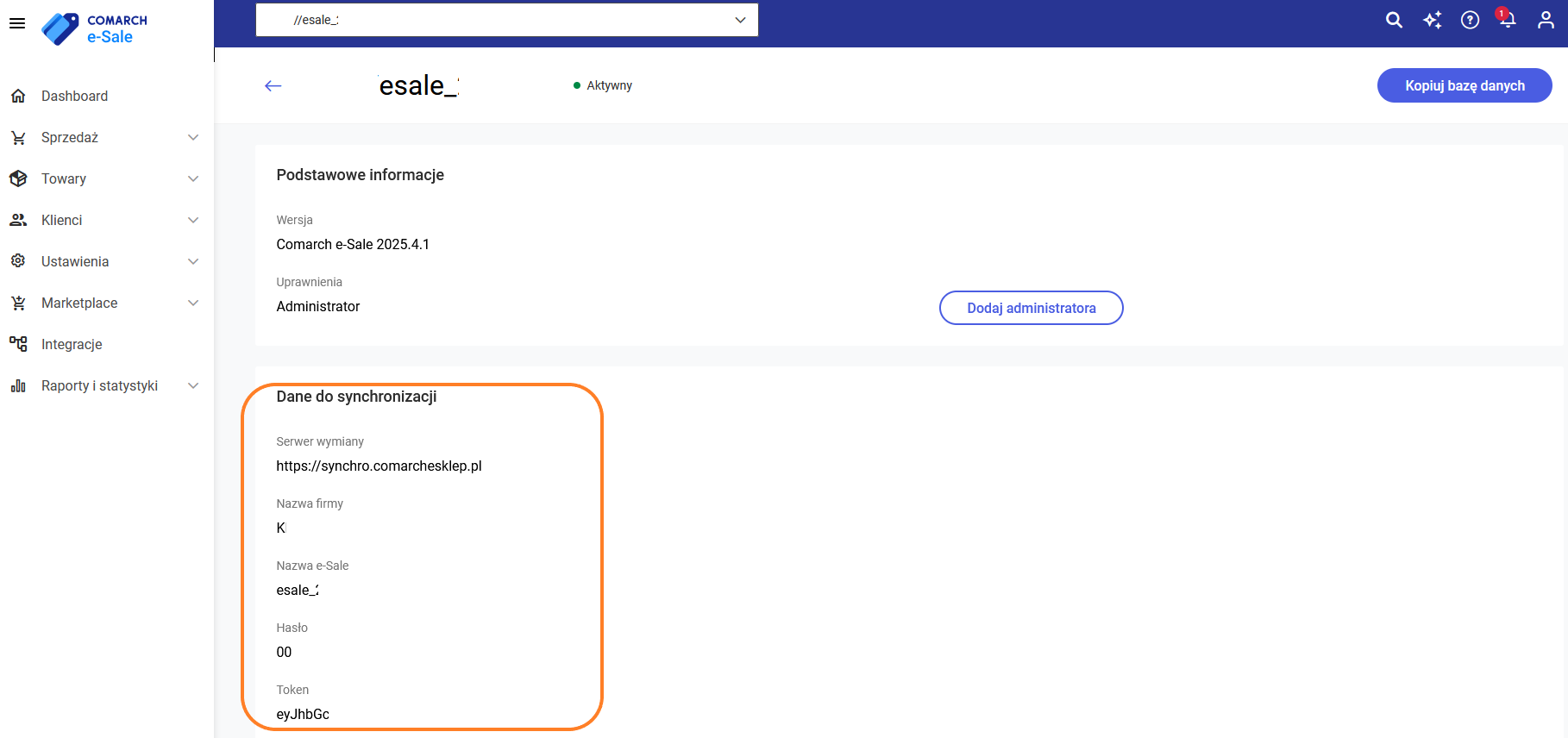Click the Klienci people icon
This screenshot has width=1568, height=738.
tap(18, 220)
